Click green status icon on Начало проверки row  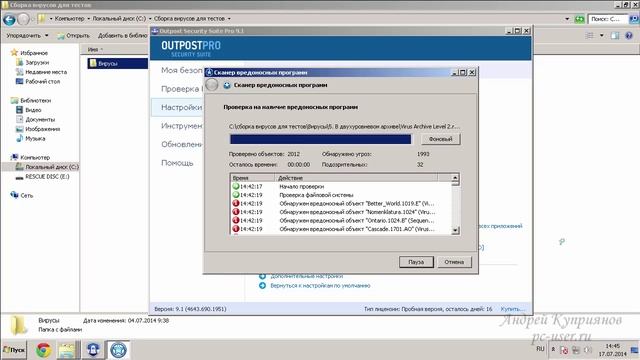236,187
